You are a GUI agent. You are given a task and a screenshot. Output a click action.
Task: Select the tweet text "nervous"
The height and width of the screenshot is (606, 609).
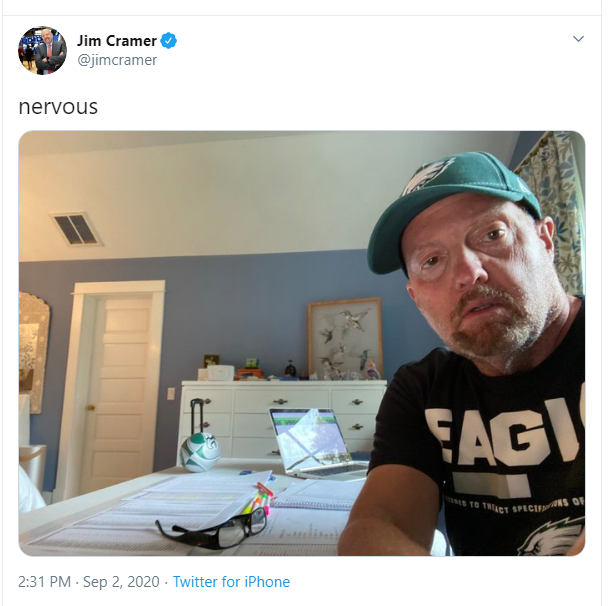tap(58, 107)
